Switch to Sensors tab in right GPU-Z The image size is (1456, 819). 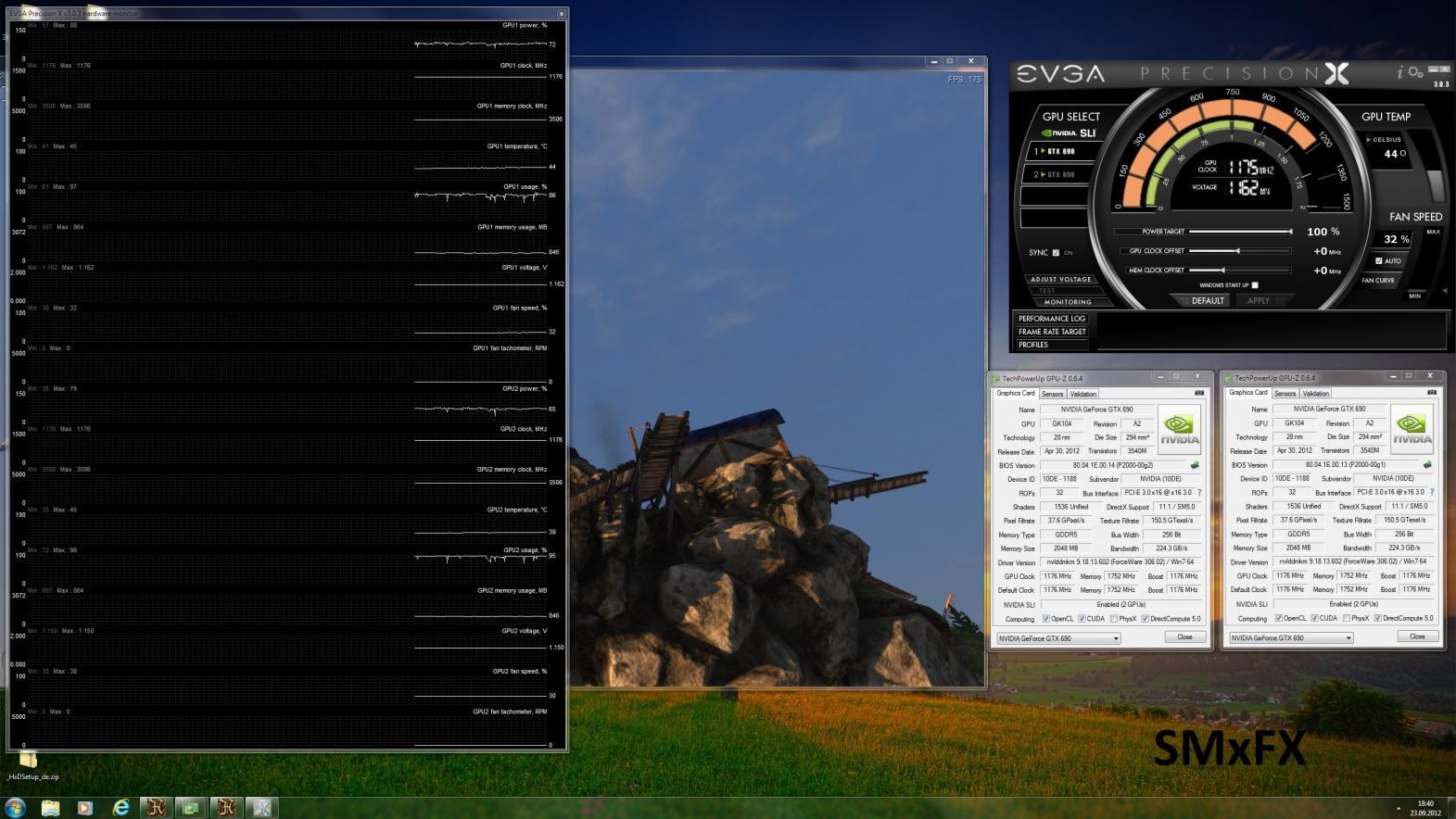1285,394
